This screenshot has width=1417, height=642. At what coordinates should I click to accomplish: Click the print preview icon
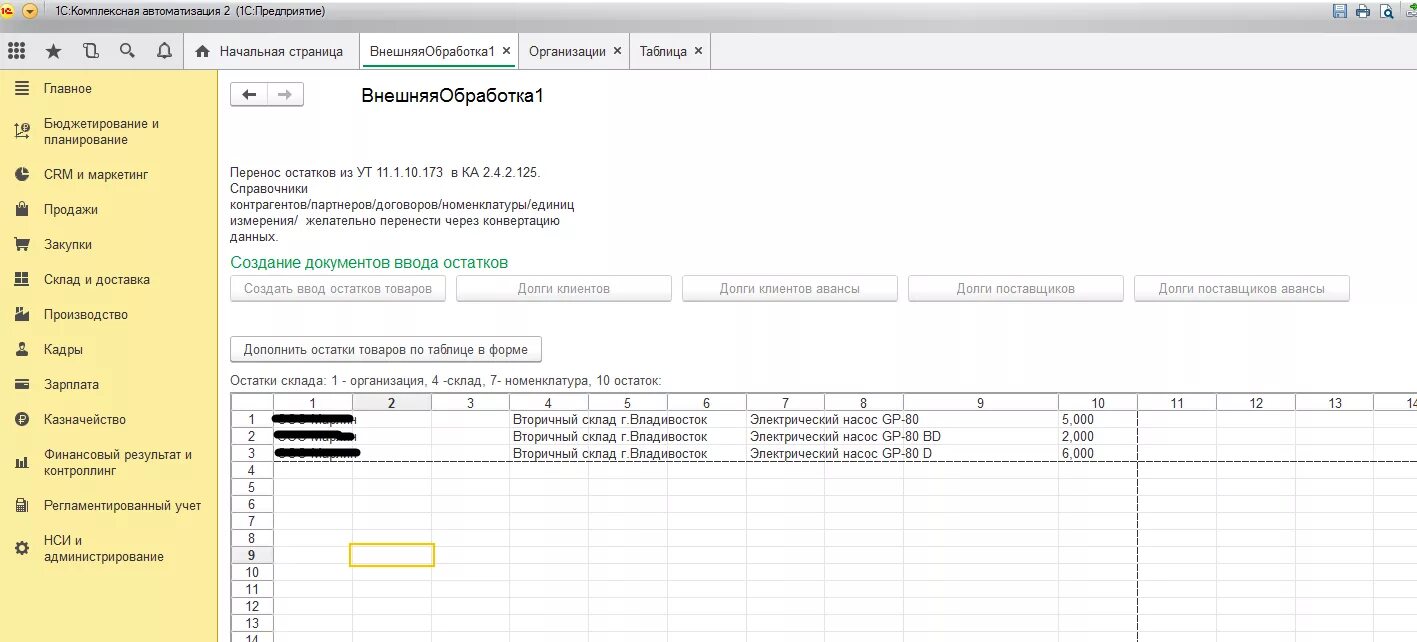tap(1387, 11)
